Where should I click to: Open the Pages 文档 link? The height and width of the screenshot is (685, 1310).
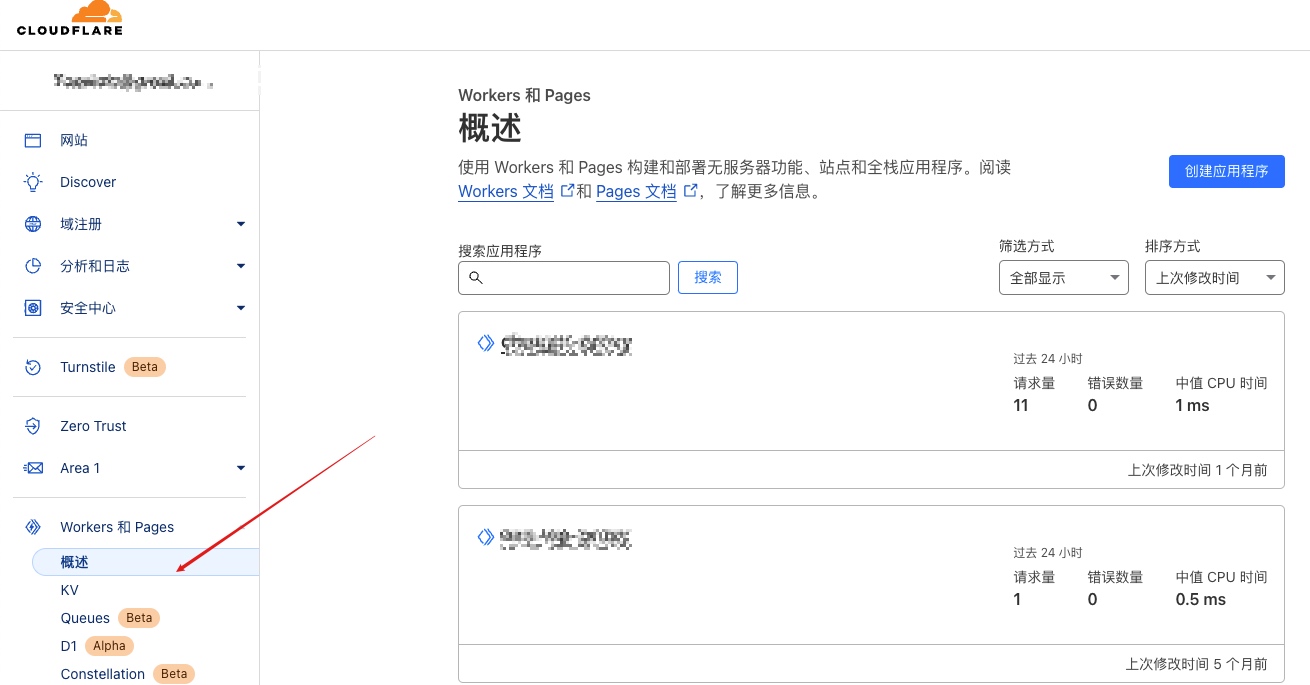point(636,191)
